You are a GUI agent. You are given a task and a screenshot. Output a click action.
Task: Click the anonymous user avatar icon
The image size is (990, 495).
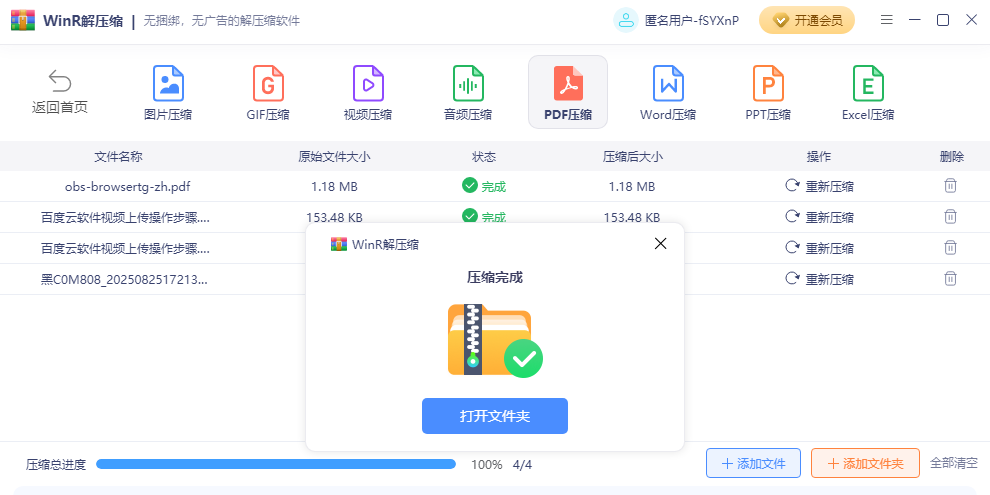(x=626, y=20)
